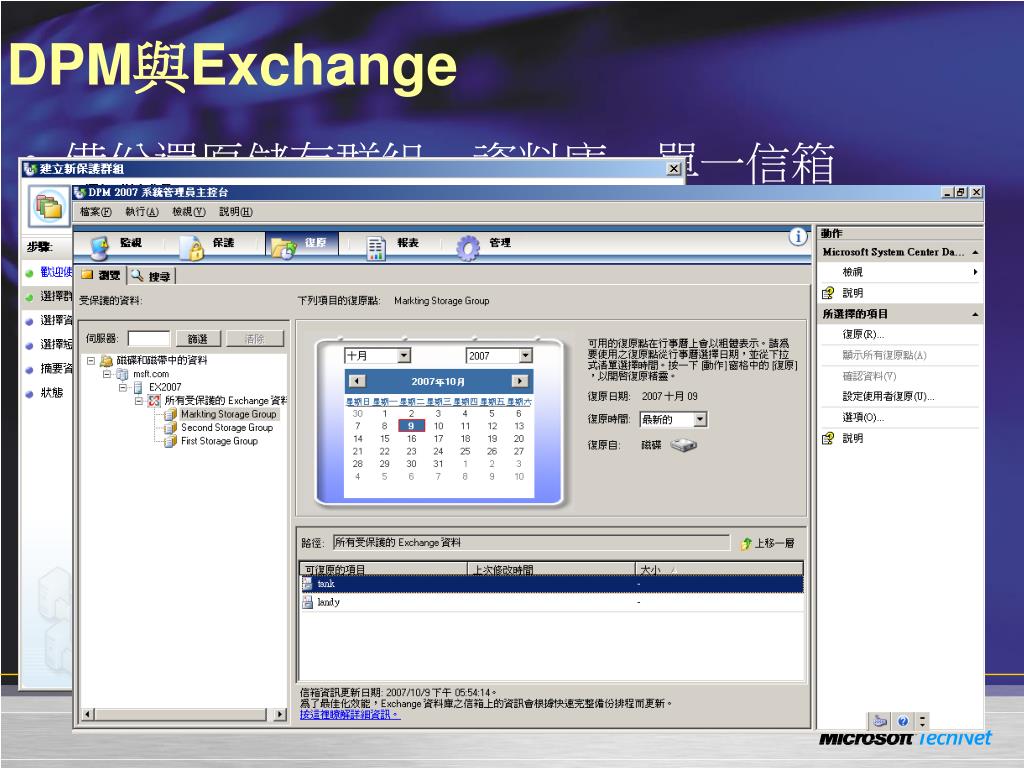Click in the 伺服器 input field

point(149,338)
